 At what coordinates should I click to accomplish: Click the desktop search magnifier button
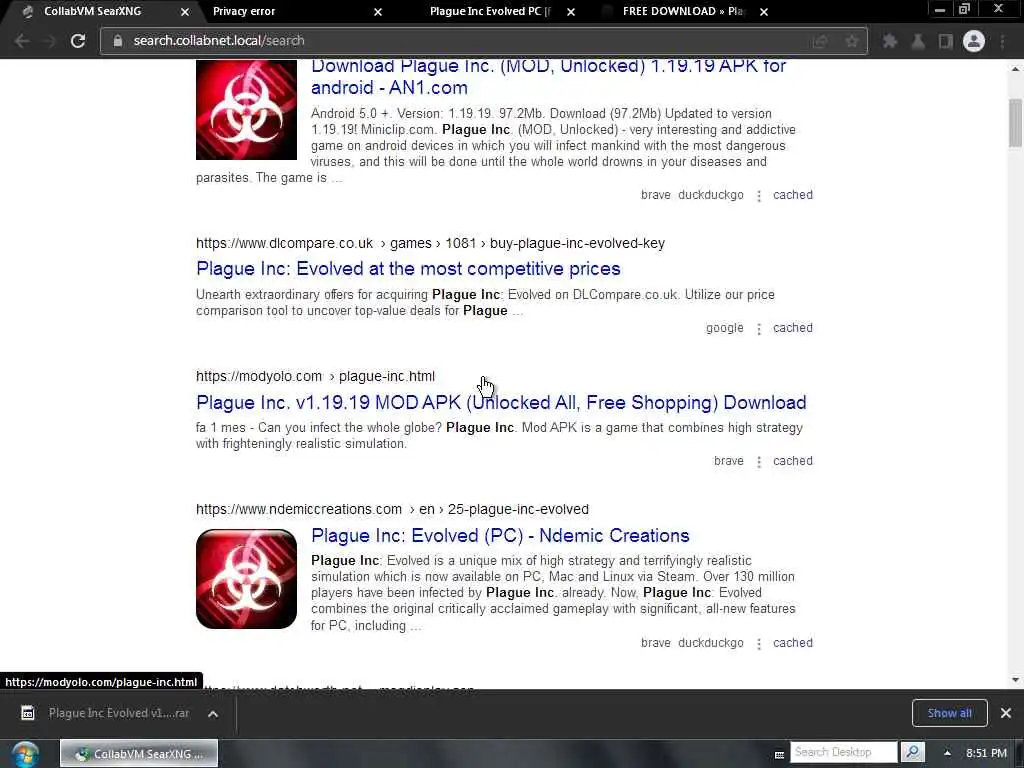coord(912,752)
